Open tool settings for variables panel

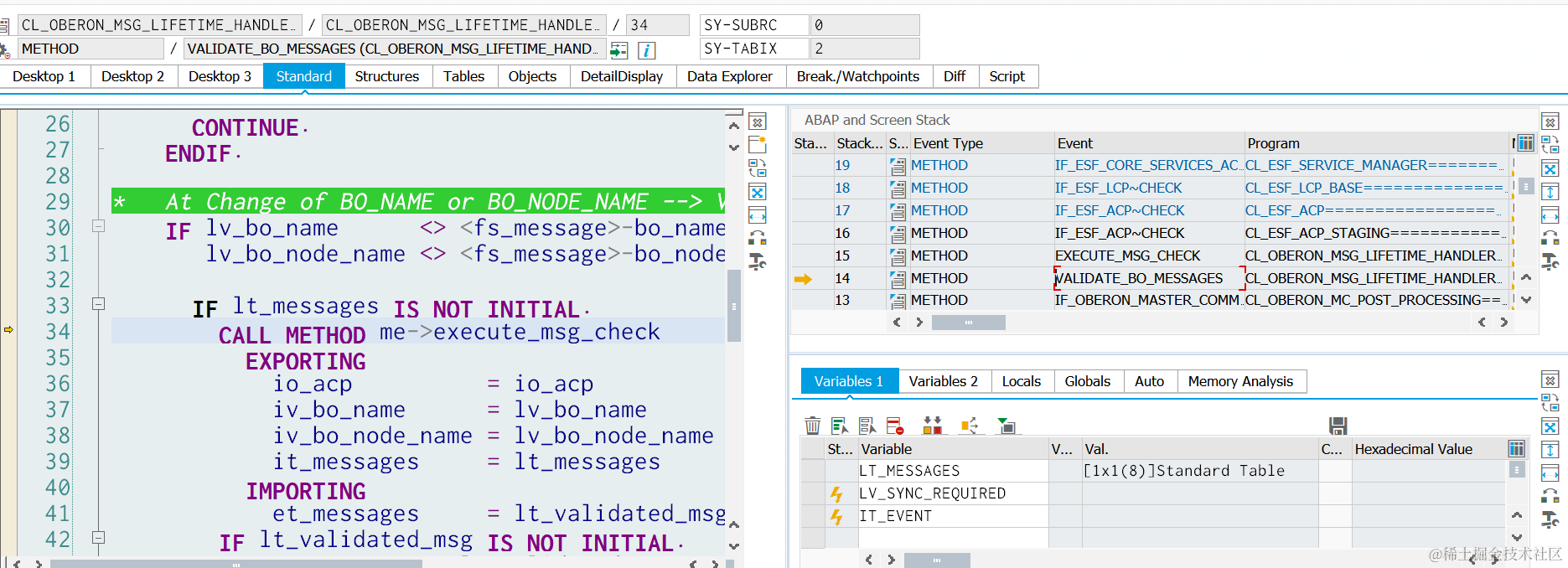point(1550,520)
